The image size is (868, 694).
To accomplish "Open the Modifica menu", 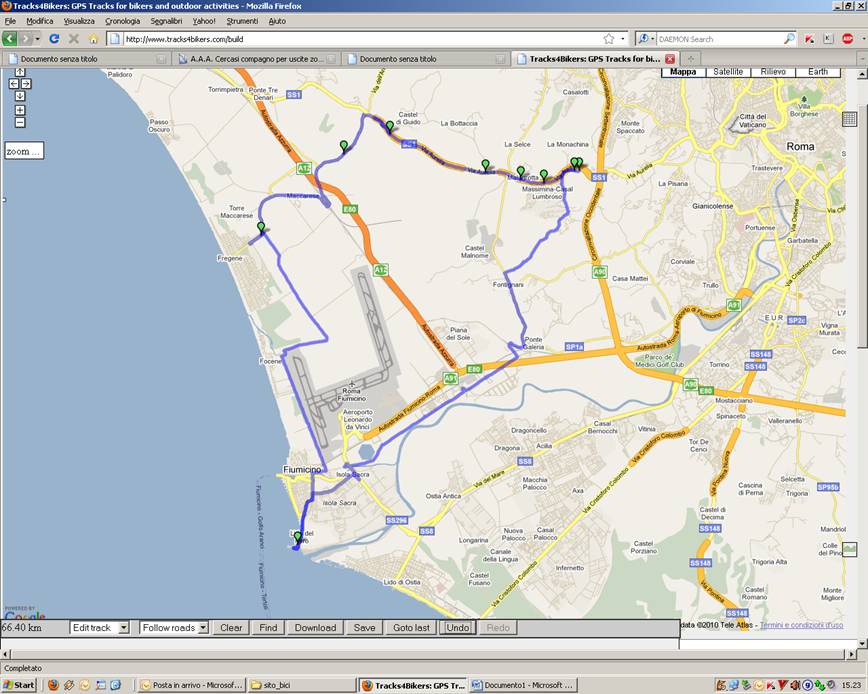I will pos(40,21).
